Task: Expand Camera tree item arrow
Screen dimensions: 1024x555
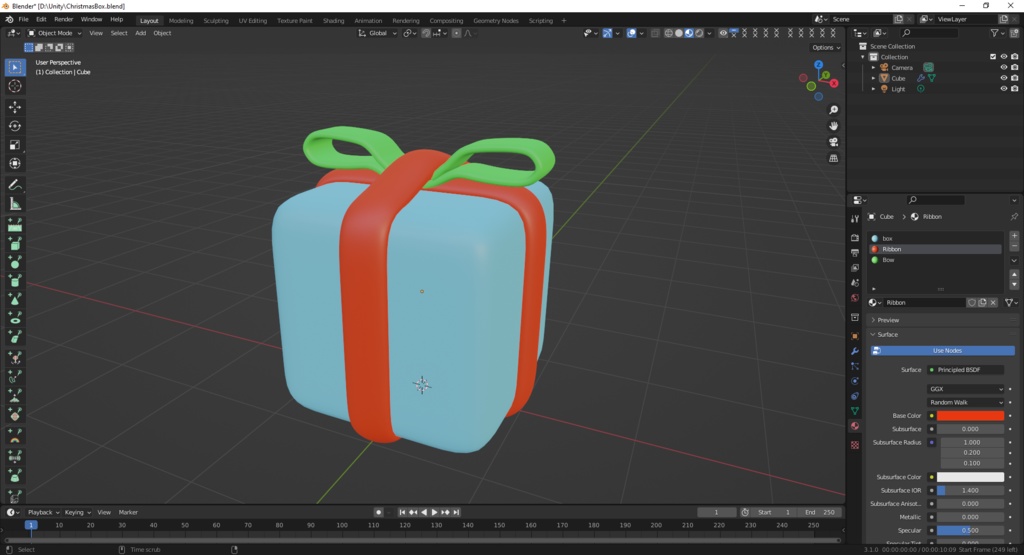Action: point(874,68)
